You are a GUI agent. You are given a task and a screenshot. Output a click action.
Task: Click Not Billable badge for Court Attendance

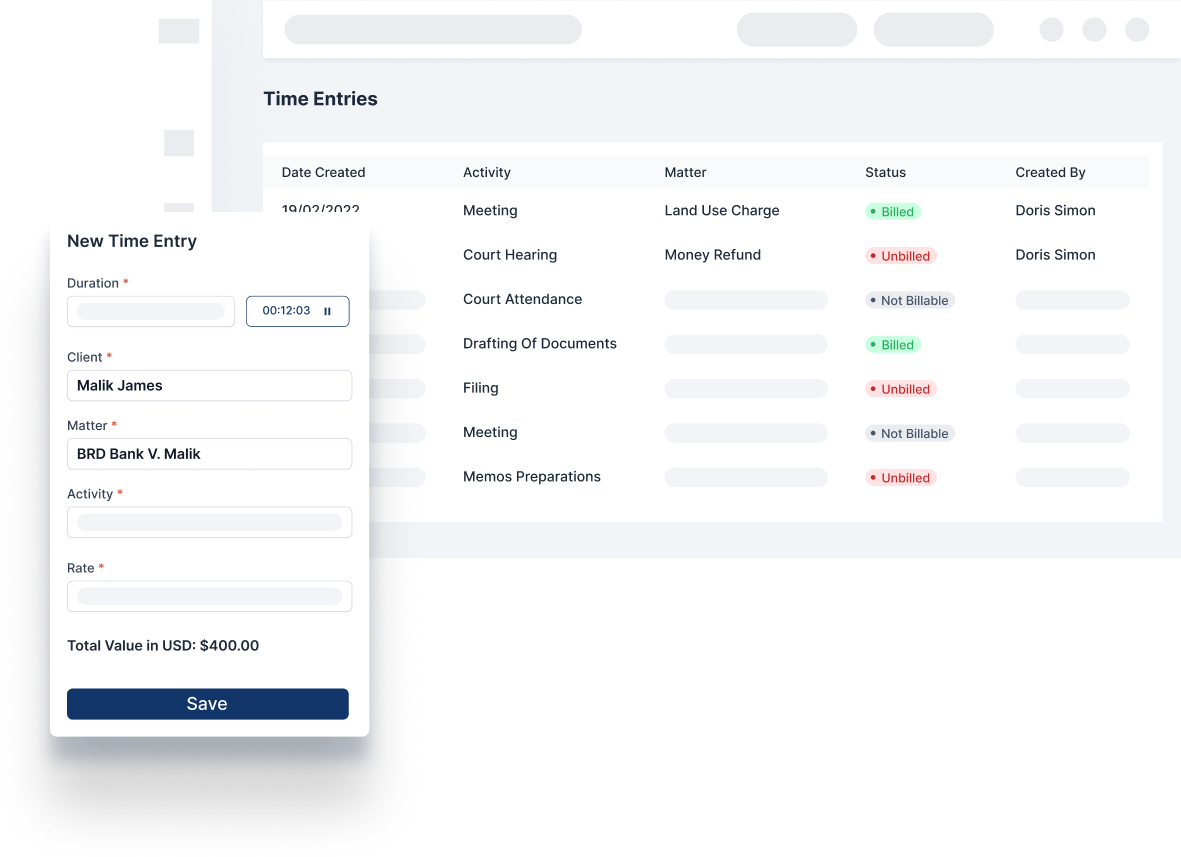910,300
